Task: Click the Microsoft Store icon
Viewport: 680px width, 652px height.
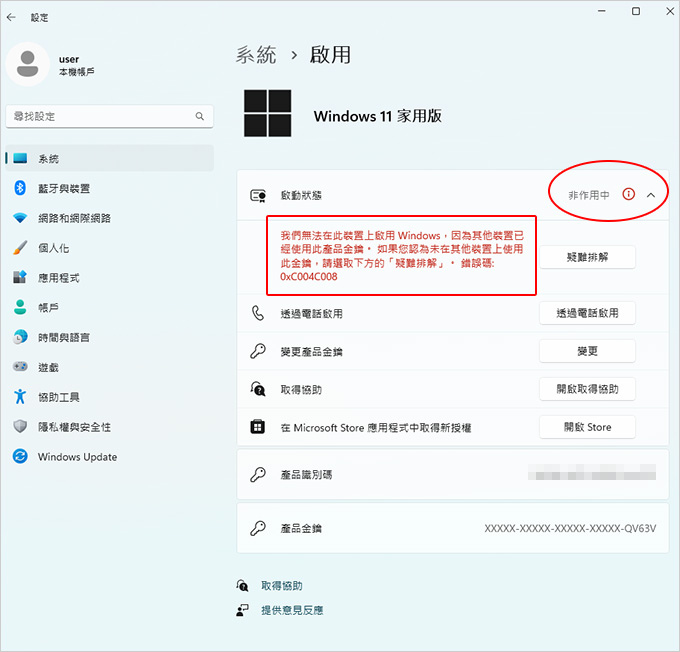Action: coord(258,427)
